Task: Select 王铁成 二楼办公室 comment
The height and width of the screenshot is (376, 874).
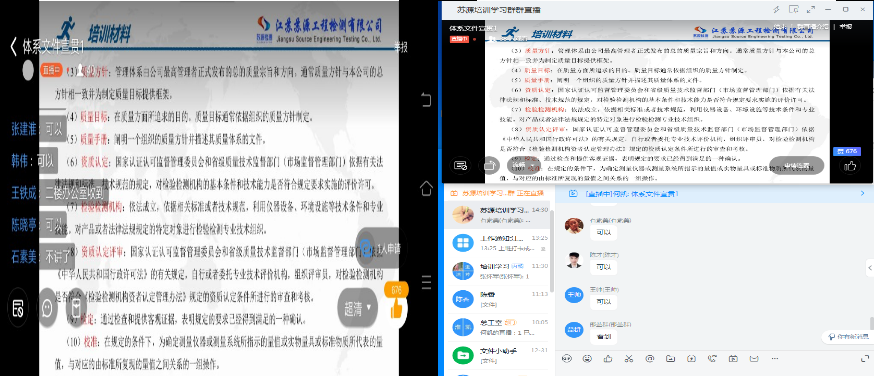Action: tap(57, 193)
